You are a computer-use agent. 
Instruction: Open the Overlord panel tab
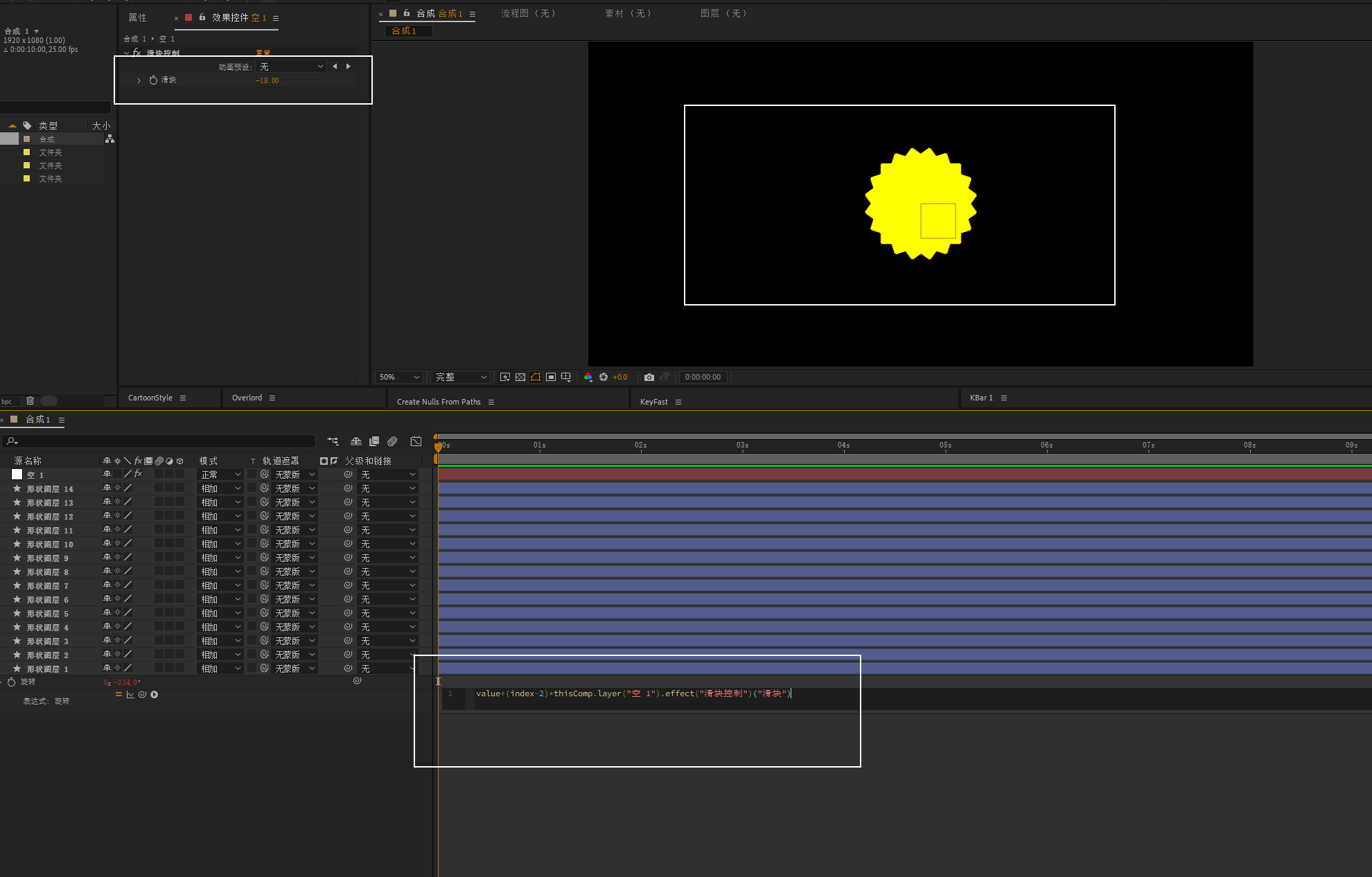point(247,398)
